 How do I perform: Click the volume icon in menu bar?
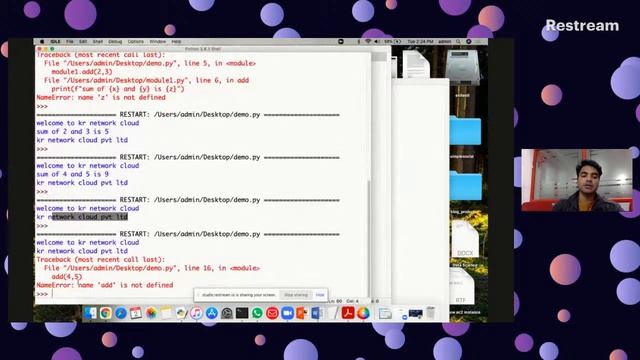(376, 42)
